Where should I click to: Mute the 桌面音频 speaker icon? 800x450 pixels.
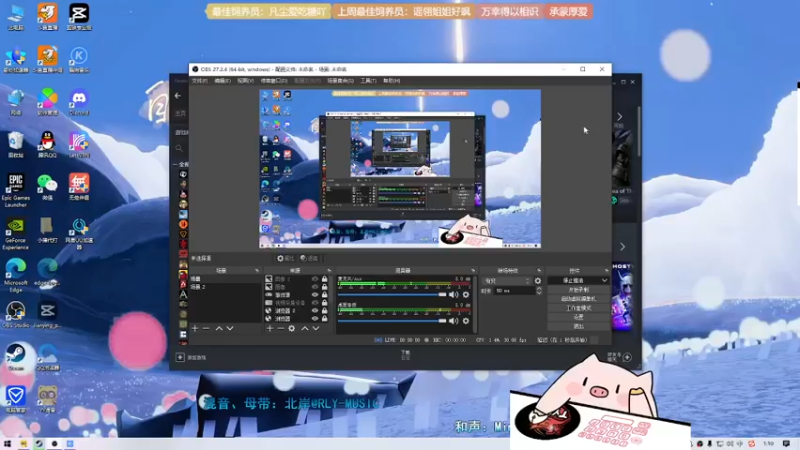pos(454,321)
